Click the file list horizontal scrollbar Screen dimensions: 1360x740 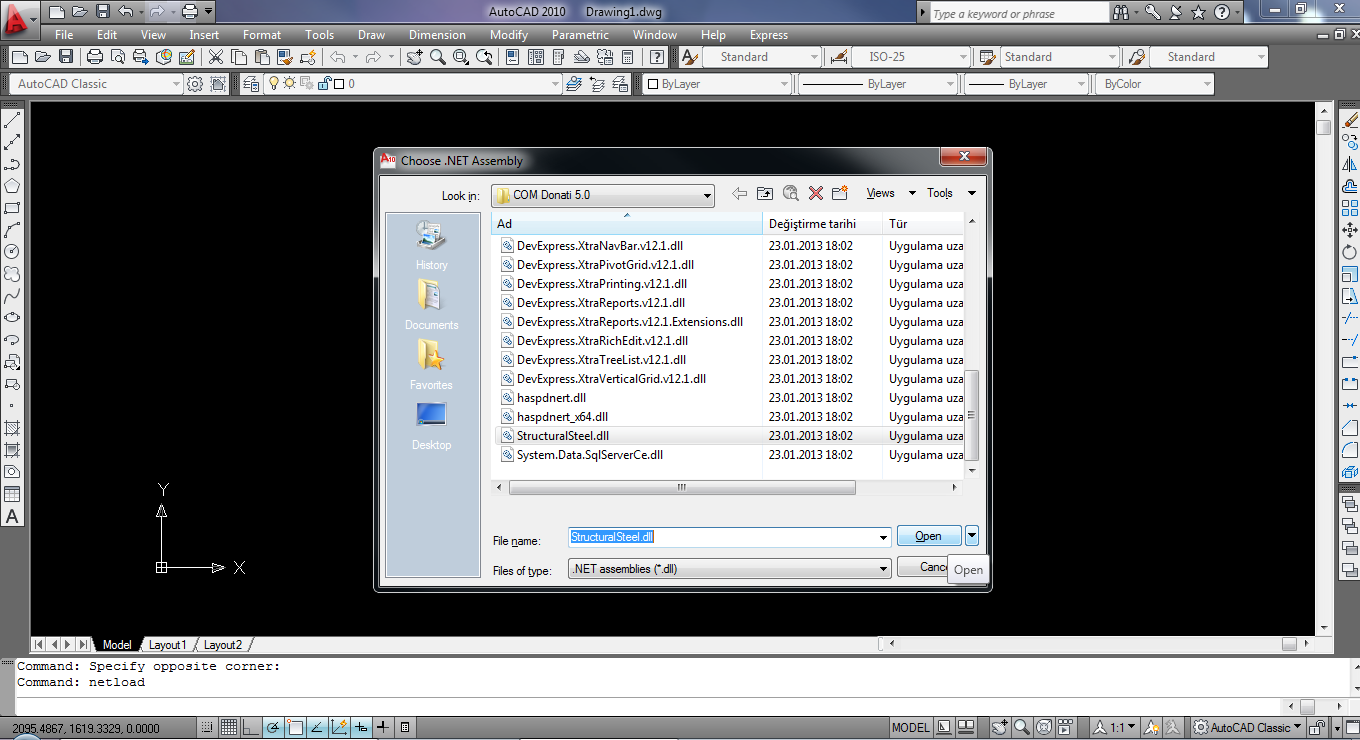682,488
